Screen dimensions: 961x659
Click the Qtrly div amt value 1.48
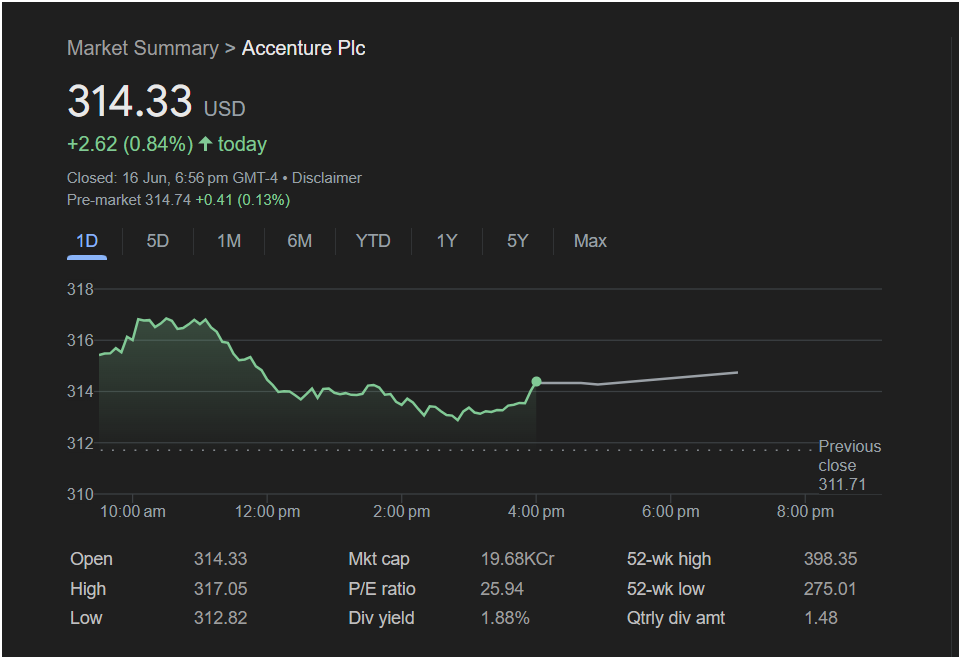(821, 618)
